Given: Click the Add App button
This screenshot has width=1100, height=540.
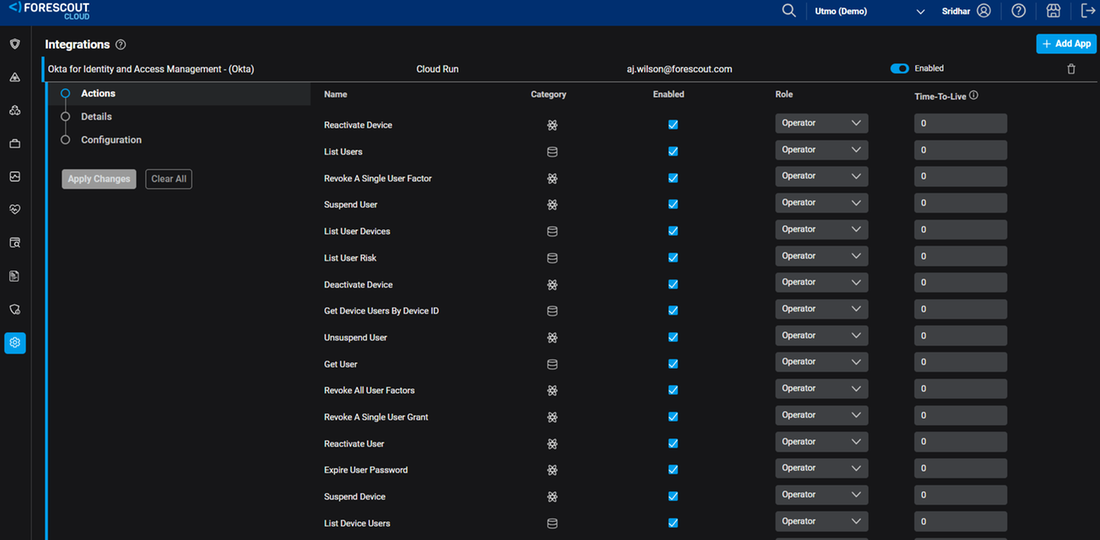Looking at the screenshot, I should pos(1066,44).
